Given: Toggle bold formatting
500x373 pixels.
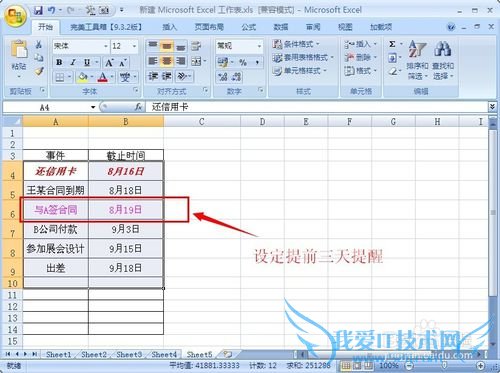Looking at the screenshot, I should (59, 62).
